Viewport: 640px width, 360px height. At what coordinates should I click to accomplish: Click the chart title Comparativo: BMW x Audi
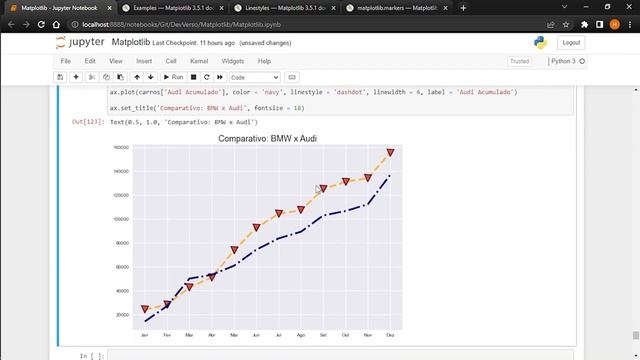pos(267,138)
